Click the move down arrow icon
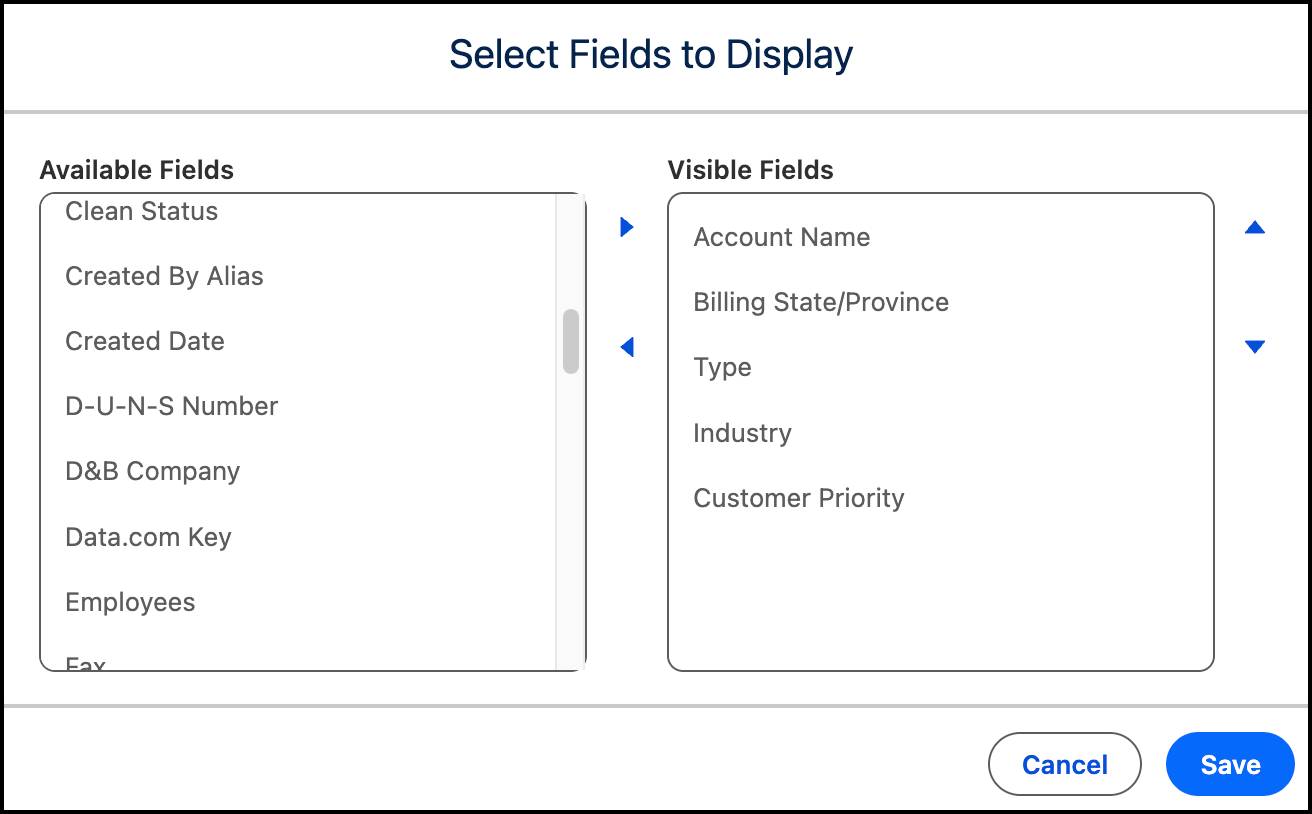Screen dimensions: 1312x814 [x=1255, y=347]
